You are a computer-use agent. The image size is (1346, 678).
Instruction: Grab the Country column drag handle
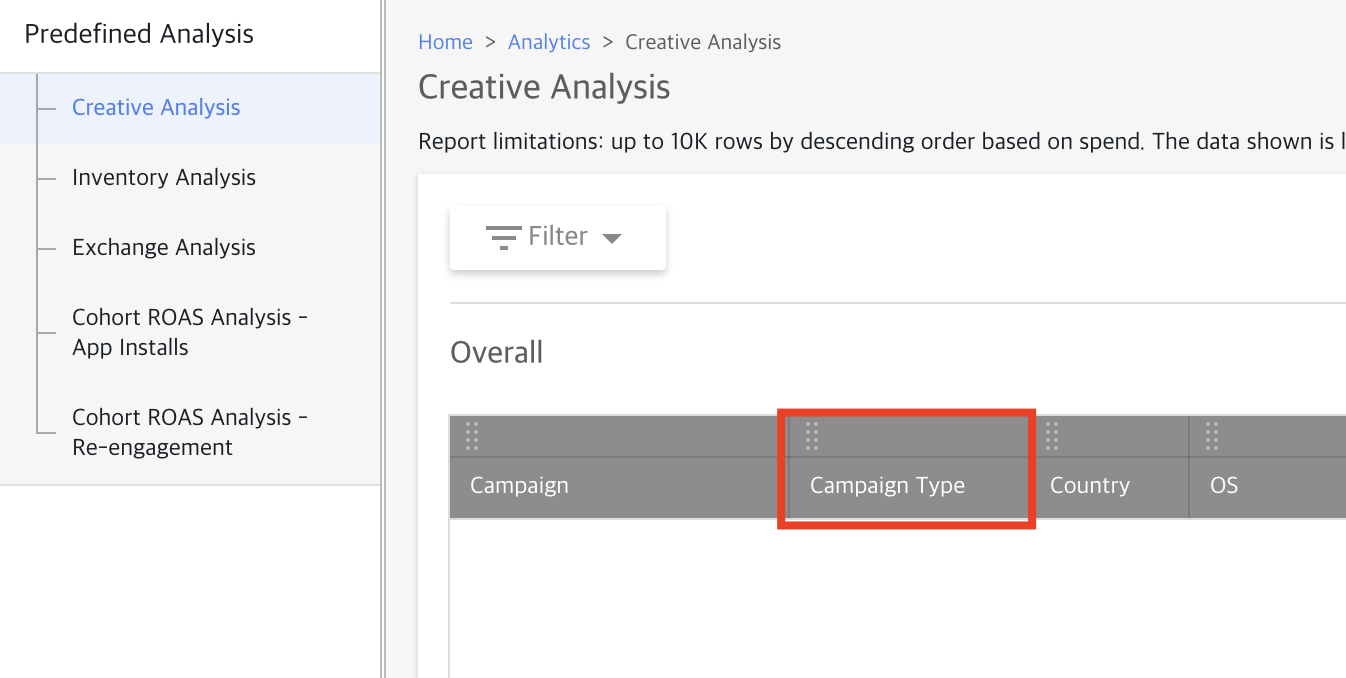1052,436
